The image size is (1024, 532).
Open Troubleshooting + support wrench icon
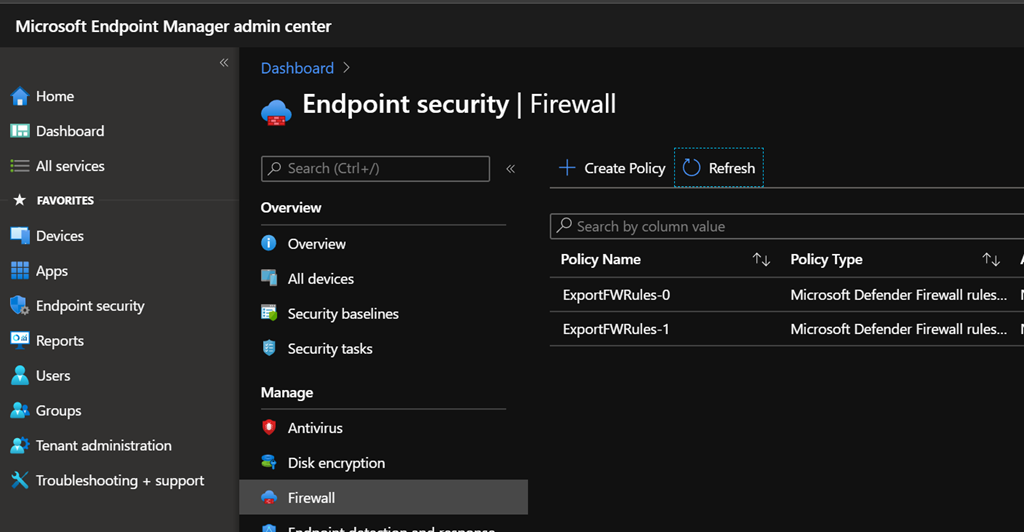point(20,481)
